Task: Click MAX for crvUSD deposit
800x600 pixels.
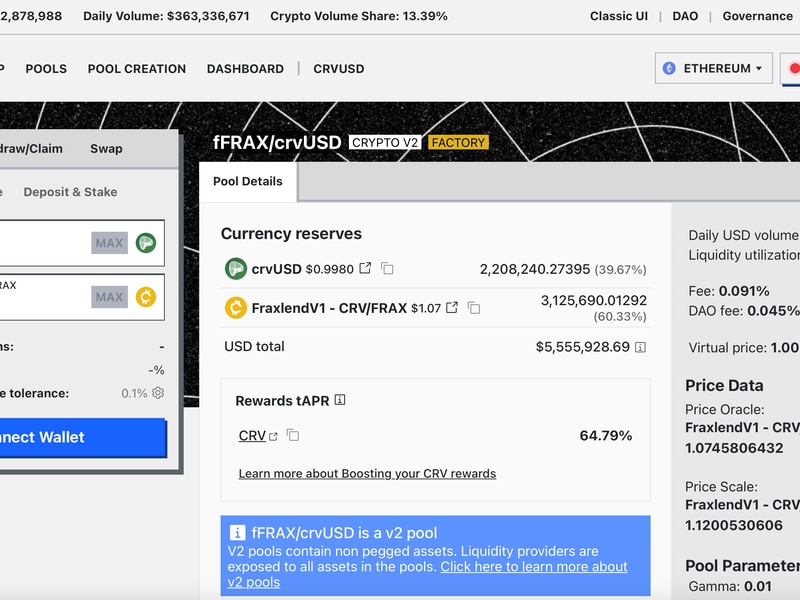Action: pyautogui.click(x=109, y=243)
